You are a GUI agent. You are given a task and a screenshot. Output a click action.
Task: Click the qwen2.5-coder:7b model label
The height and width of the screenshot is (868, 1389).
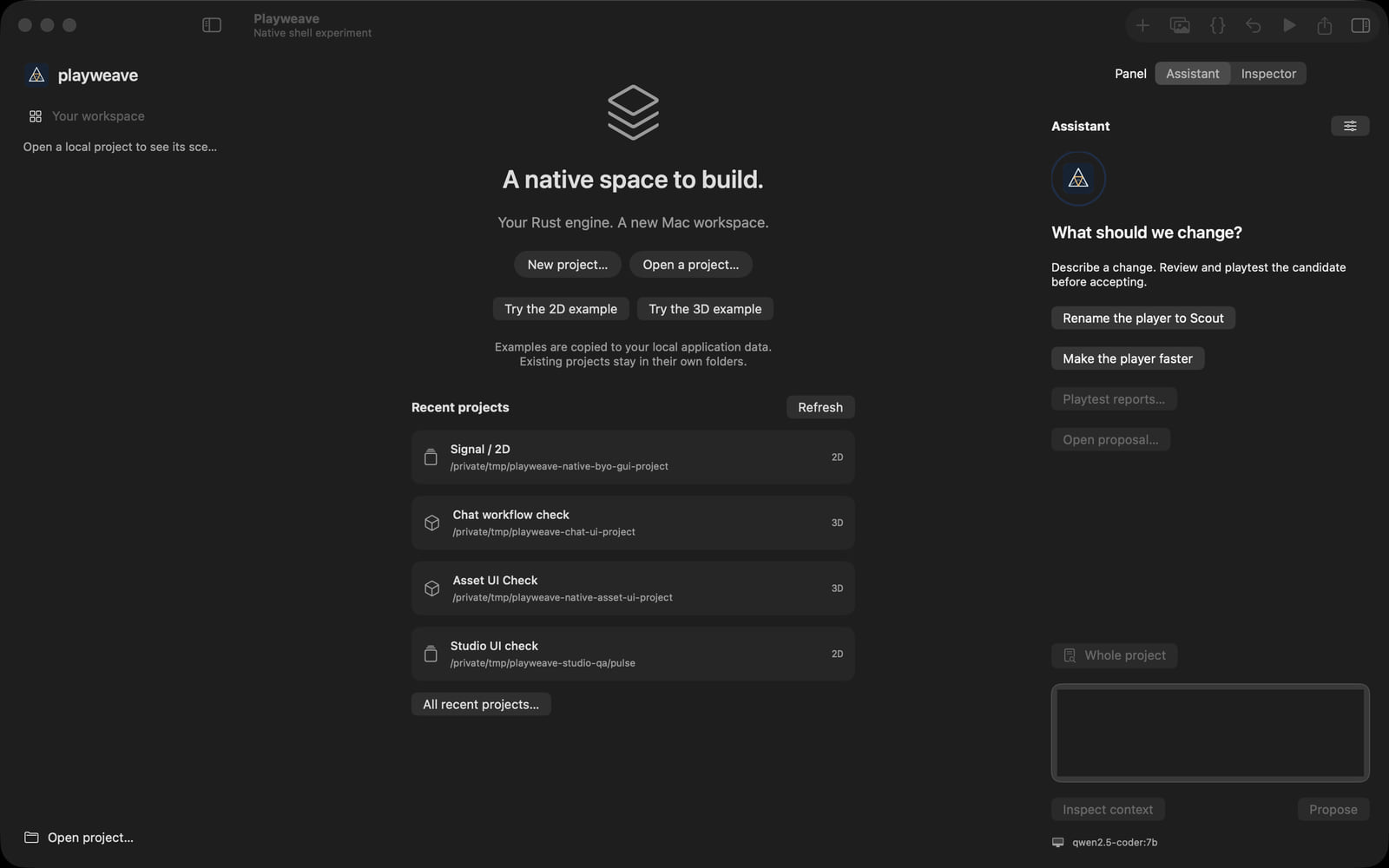click(x=1115, y=842)
